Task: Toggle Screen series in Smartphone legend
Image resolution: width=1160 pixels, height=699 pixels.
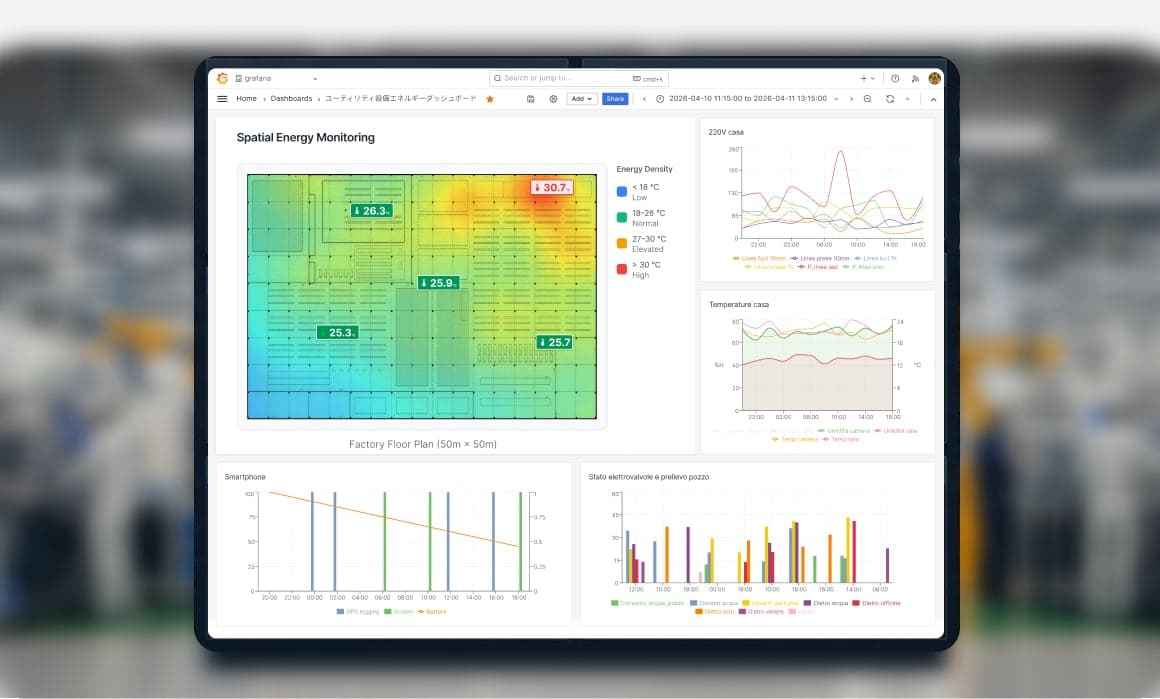Action: (x=399, y=611)
